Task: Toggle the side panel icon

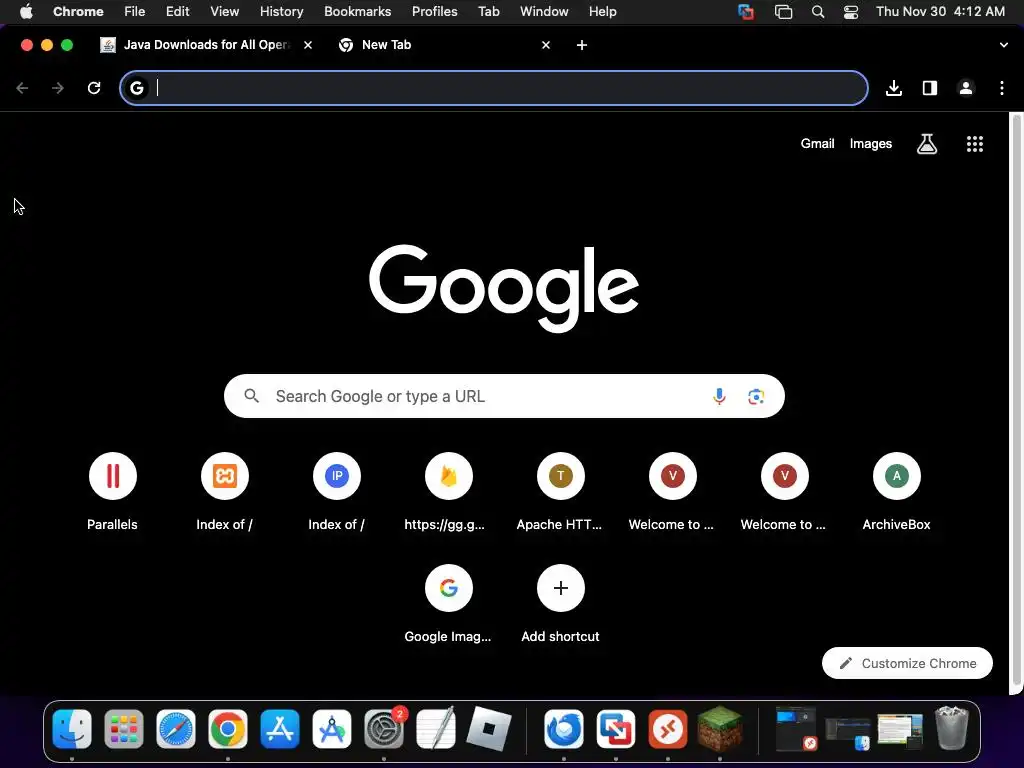Action: [x=930, y=88]
